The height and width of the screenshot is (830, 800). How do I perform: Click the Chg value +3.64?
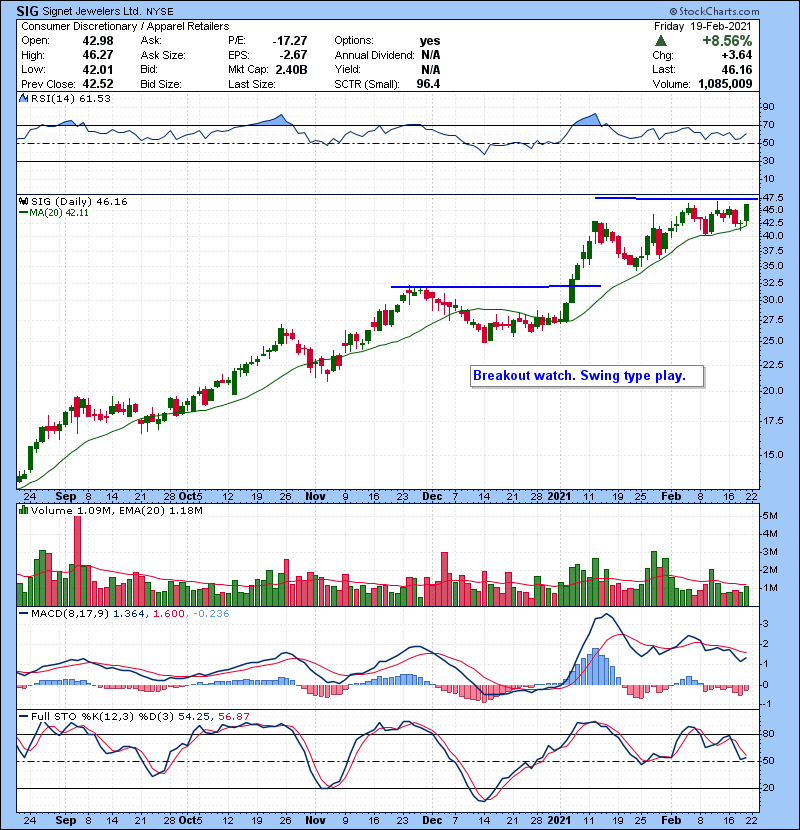(x=736, y=55)
